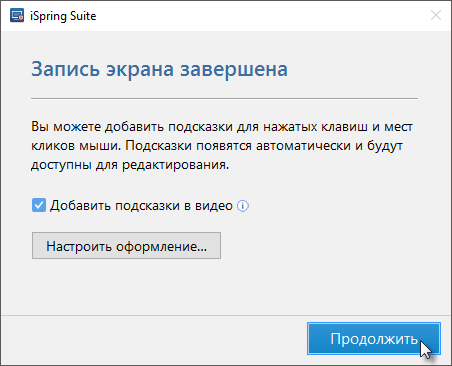Screen dimensions: 452x366
Task: Click empty title bar area beside window title
Action: click(260, 16)
